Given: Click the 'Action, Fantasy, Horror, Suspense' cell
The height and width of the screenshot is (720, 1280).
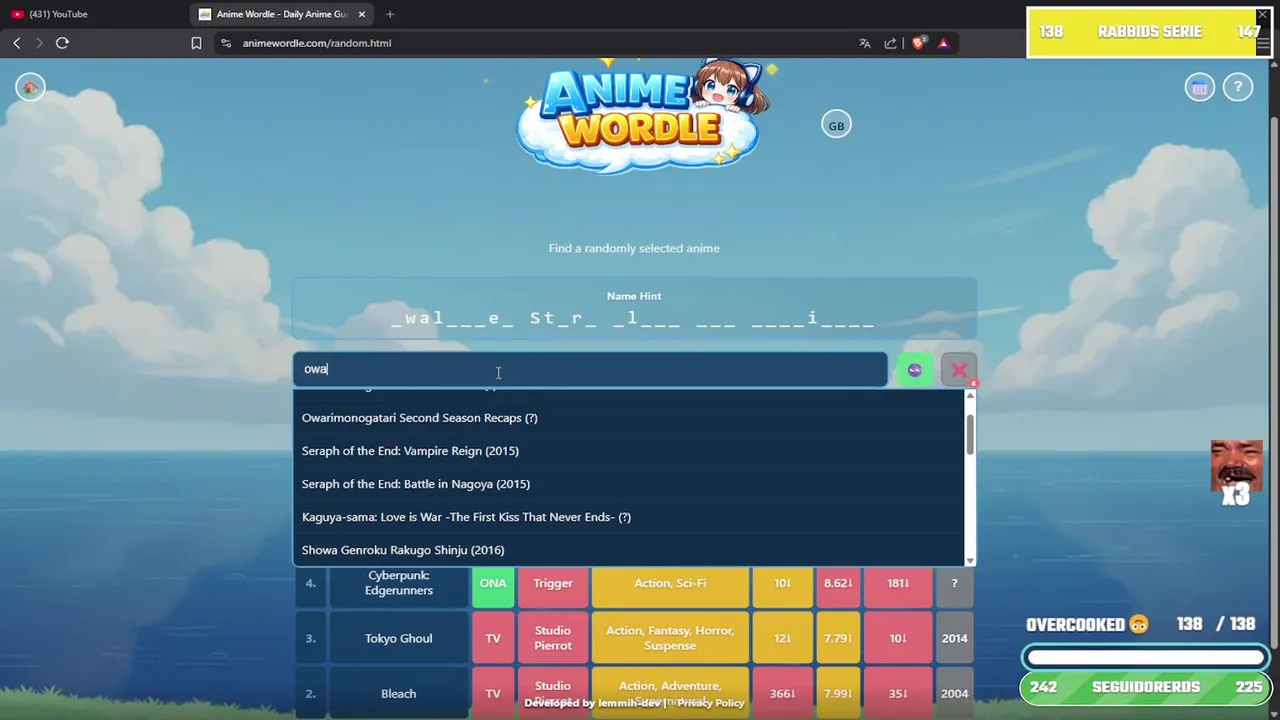Looking at the screenshot, I should (670, 638).
